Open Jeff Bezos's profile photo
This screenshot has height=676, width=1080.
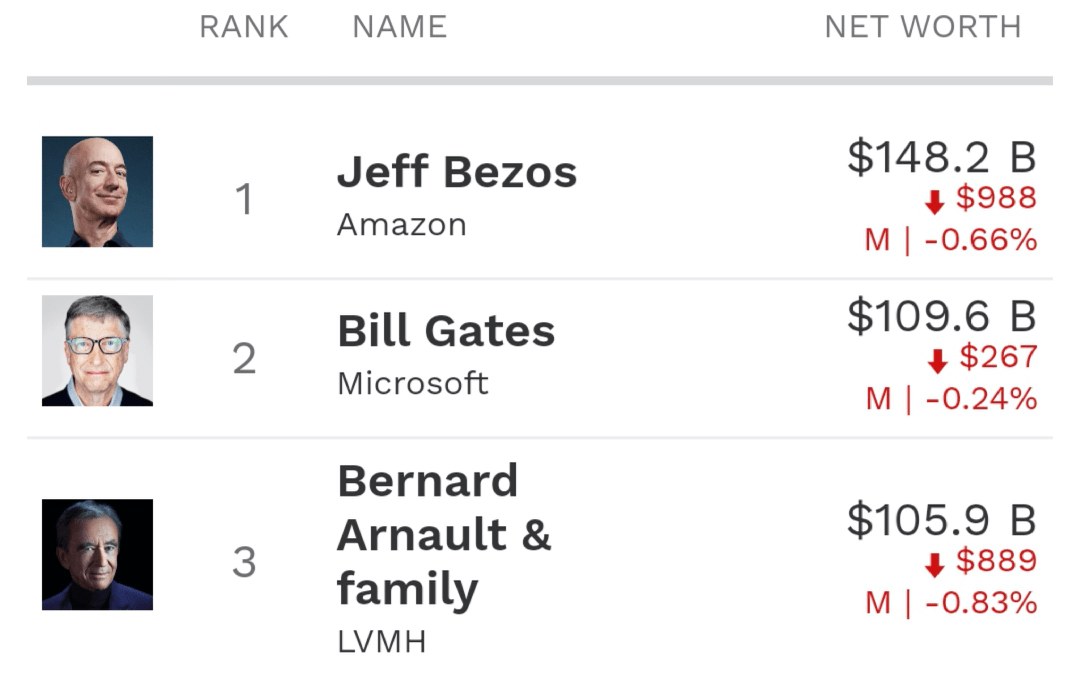pyautogui.click(x=97, y=191)
